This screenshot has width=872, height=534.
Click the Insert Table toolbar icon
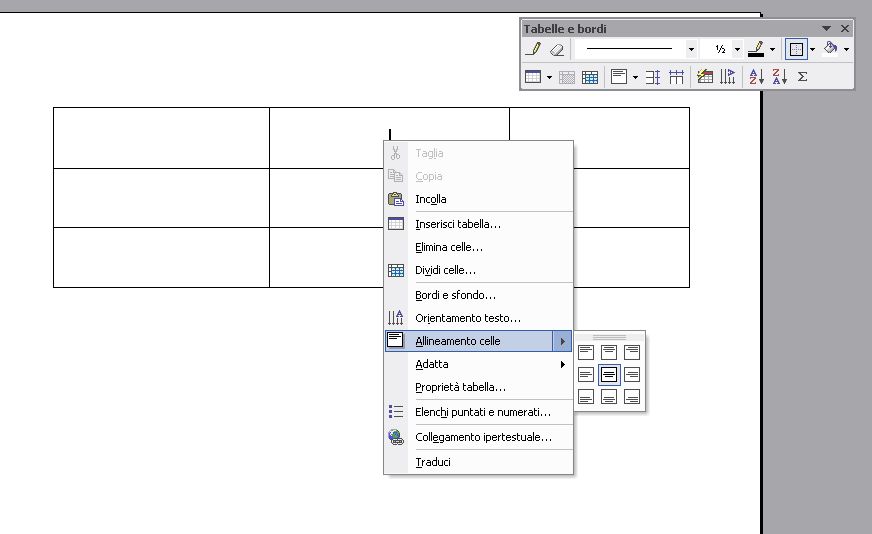coord(533,77)
